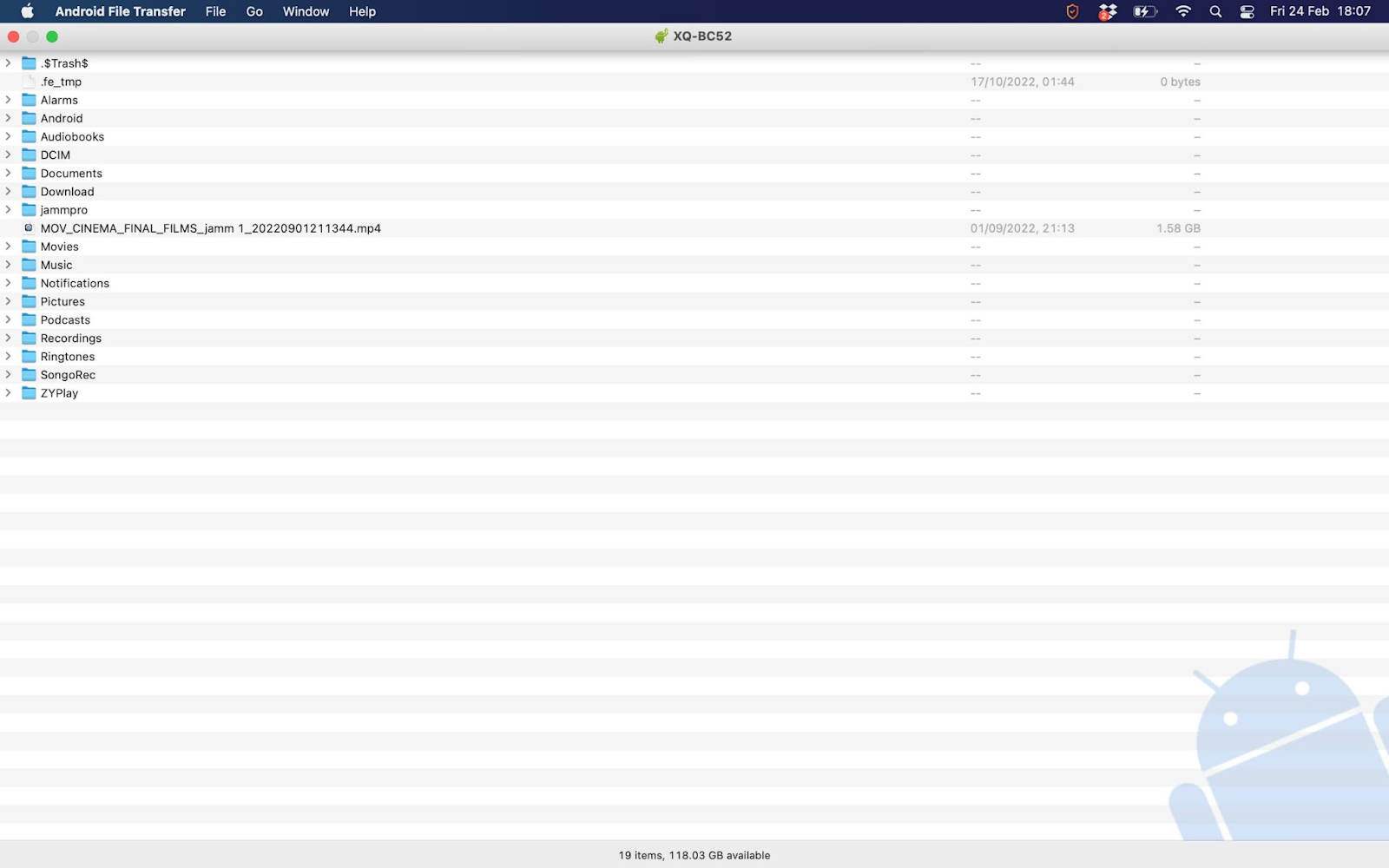
Task: Click the Movies folder icon
Action: 29,247
